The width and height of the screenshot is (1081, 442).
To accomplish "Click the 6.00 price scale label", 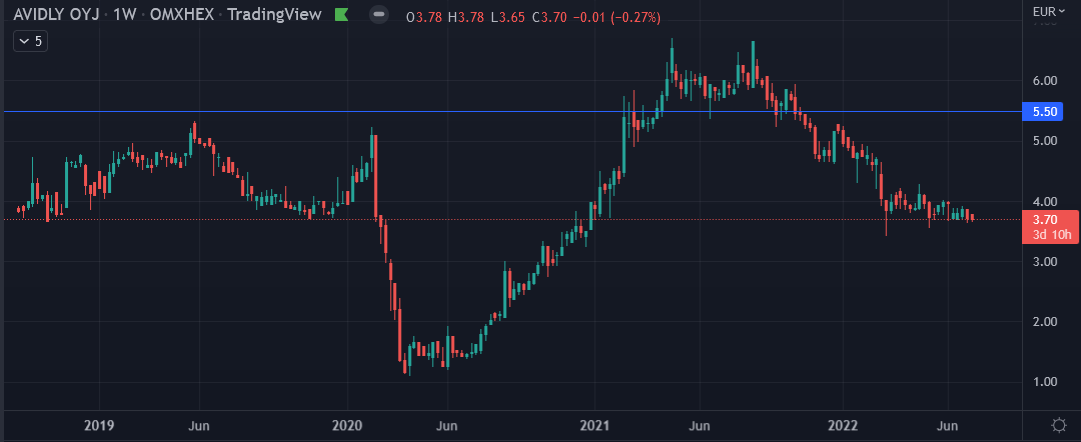I will 1046,81.
